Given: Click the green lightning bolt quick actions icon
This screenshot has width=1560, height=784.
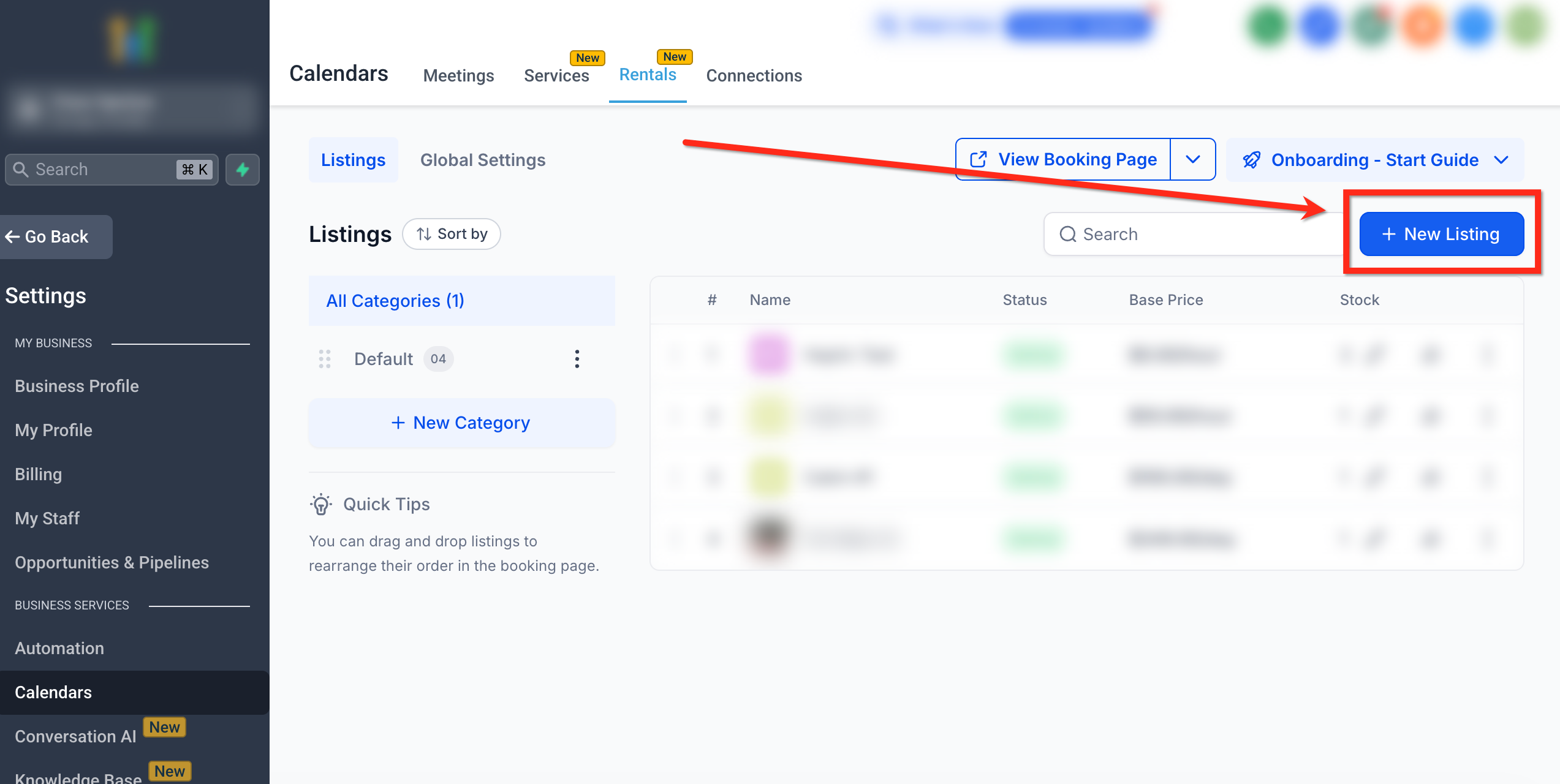Looking at the screenshot, I should click(243, 170).
